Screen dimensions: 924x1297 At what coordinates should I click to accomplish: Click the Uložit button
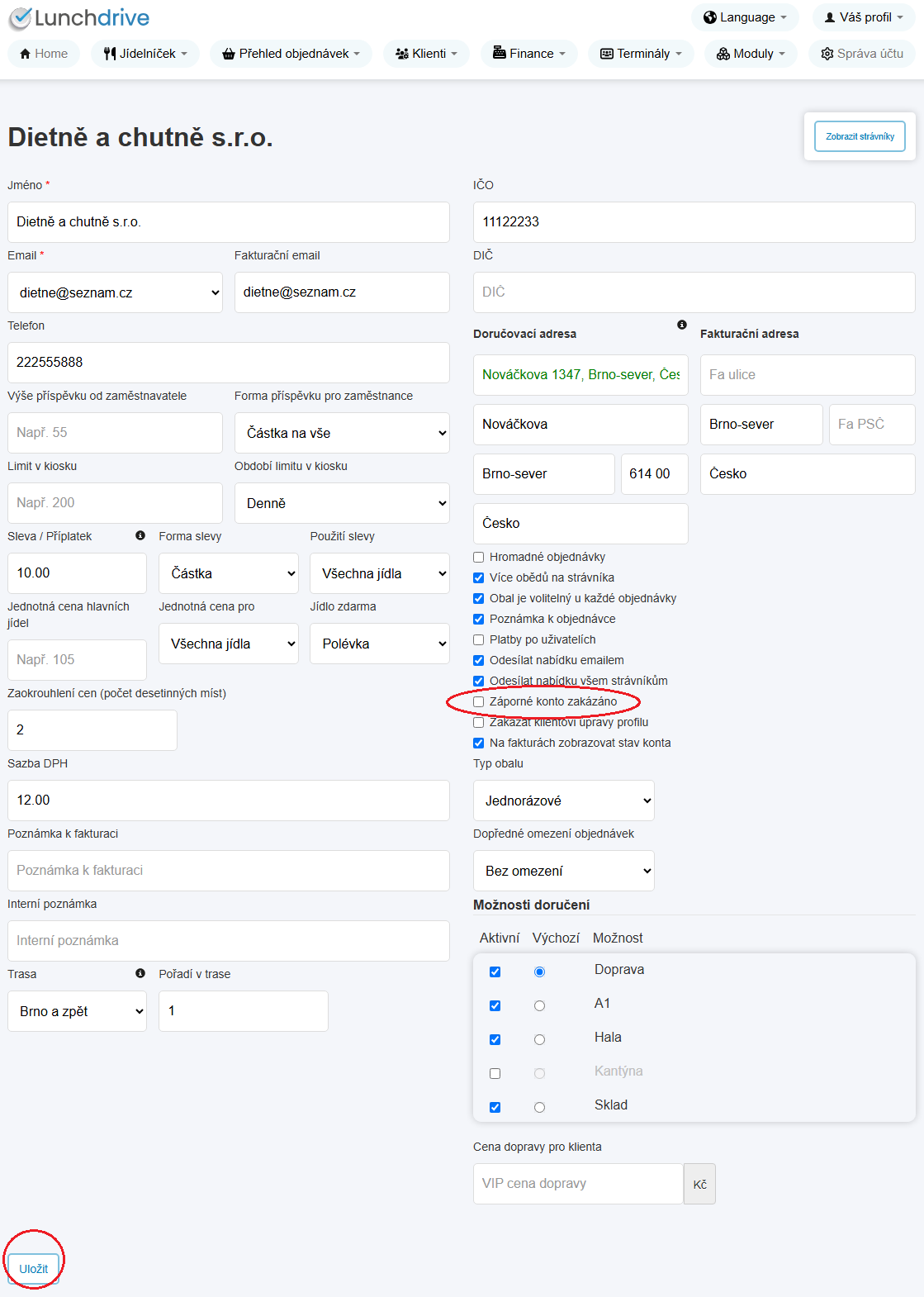click(x=34, y=1268)
